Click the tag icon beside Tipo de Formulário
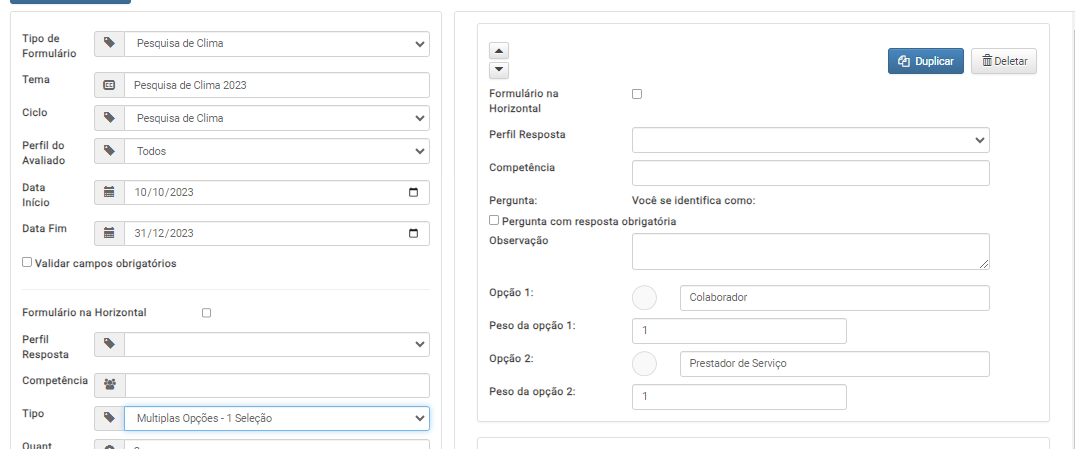The width and height of the screenshot is (1075, 449). (109, 43)
